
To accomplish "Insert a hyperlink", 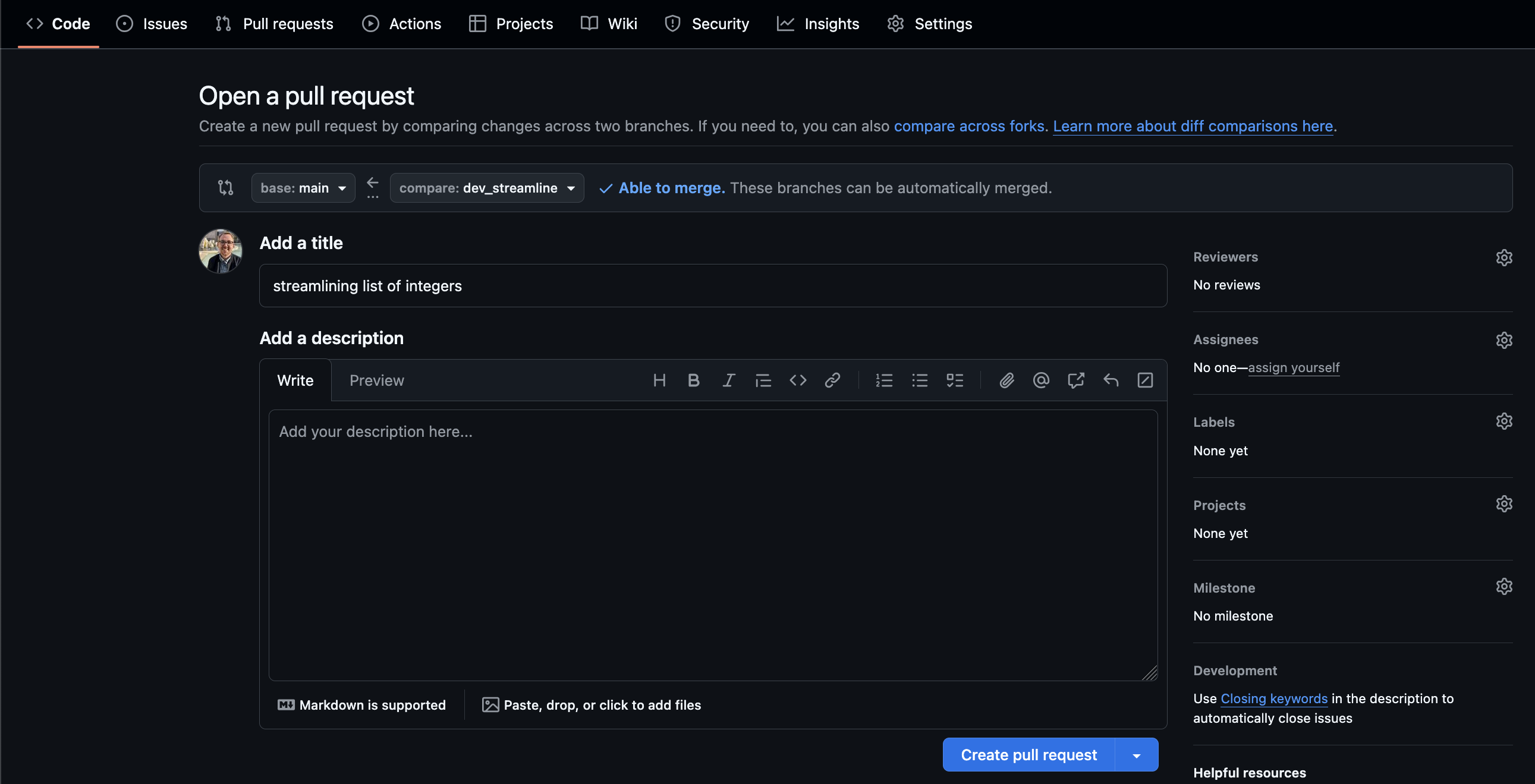I will [832, 380].
